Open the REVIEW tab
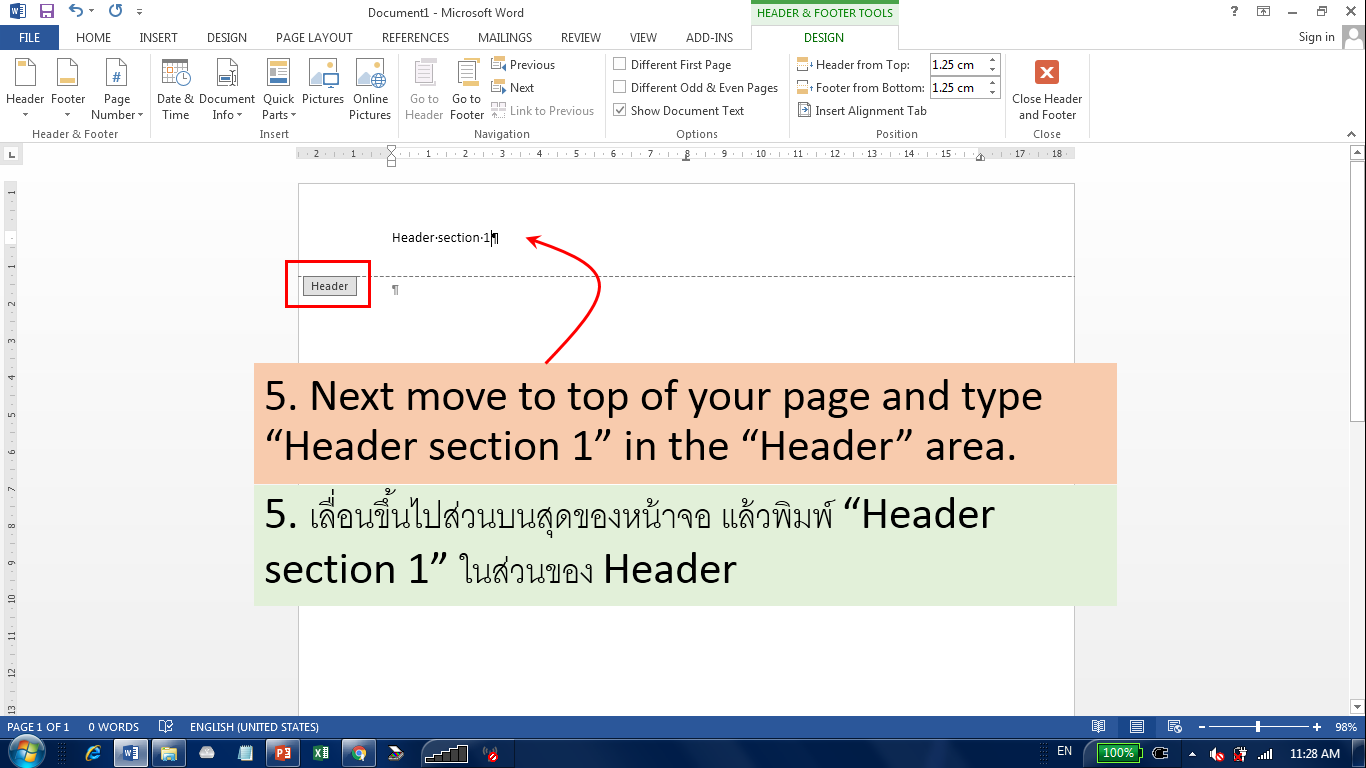Image resolution: width=1366 pixels, height=768 pixels. click(x=580, y=37)
